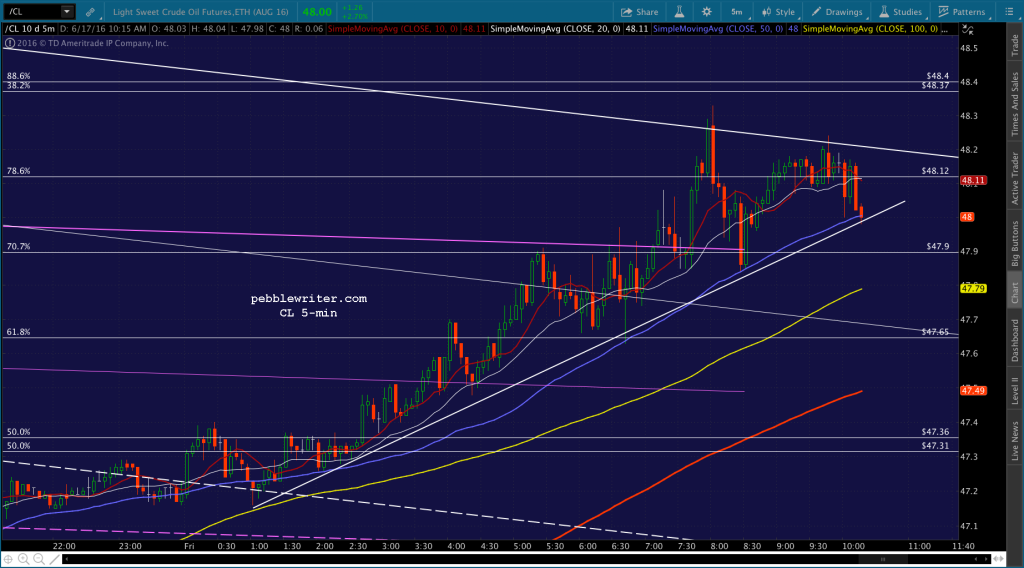Click the Light Sweet Crude Oil Futures description

point(200,12)
